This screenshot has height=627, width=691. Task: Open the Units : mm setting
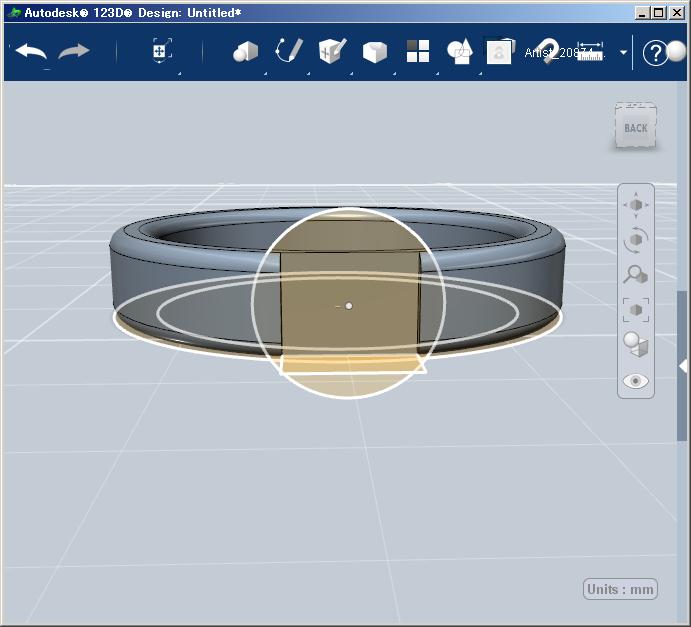click(620, 589)
